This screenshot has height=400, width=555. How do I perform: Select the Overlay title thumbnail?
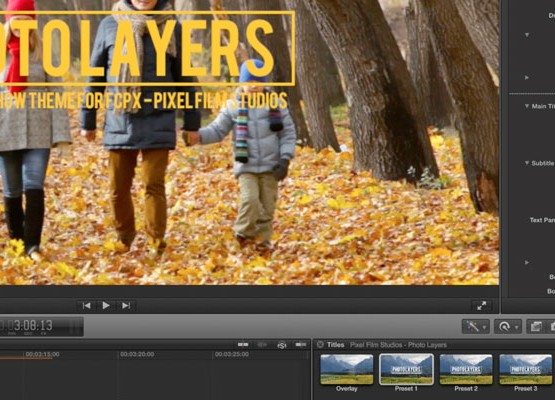pos(347,370)
